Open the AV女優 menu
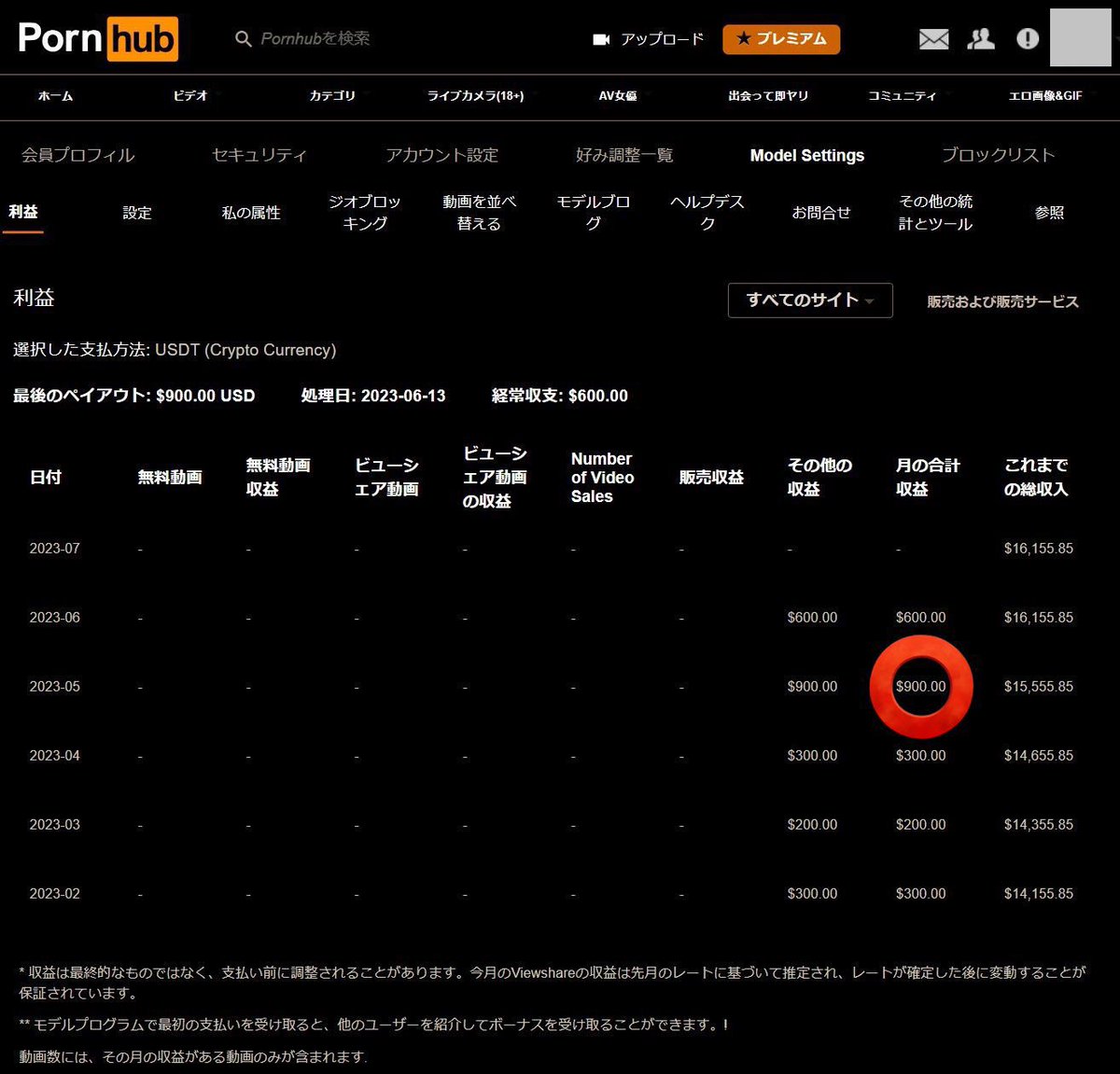The height and width of the screenshot is (1074, 1120). click(618, 96)
